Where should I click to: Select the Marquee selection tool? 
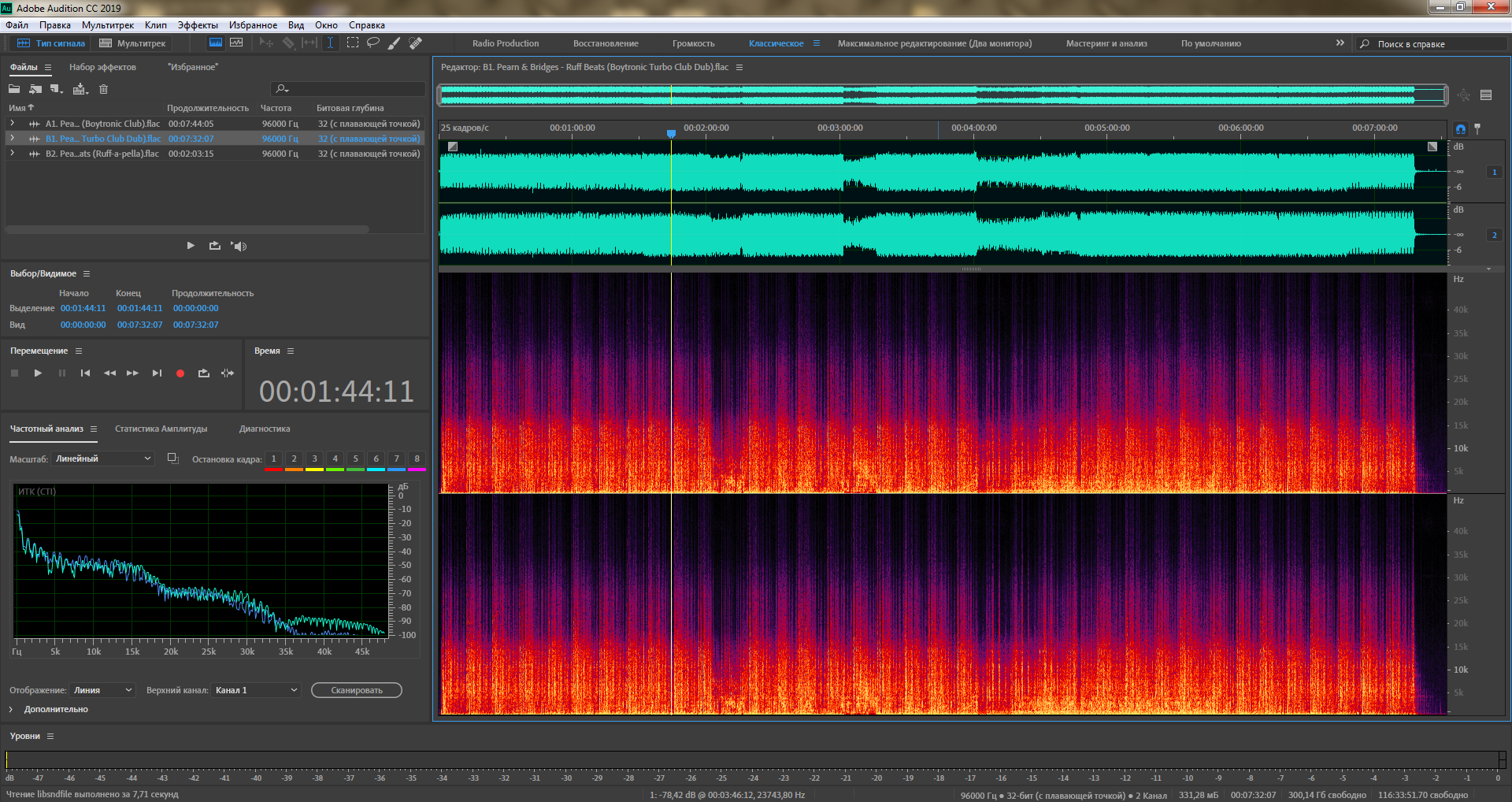tap(353, 43)
